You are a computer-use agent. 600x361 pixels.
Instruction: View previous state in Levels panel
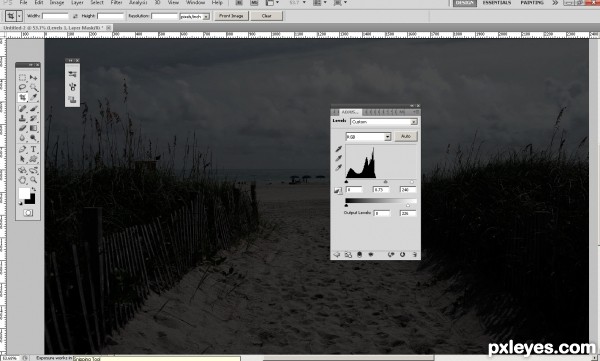[391, 255]
